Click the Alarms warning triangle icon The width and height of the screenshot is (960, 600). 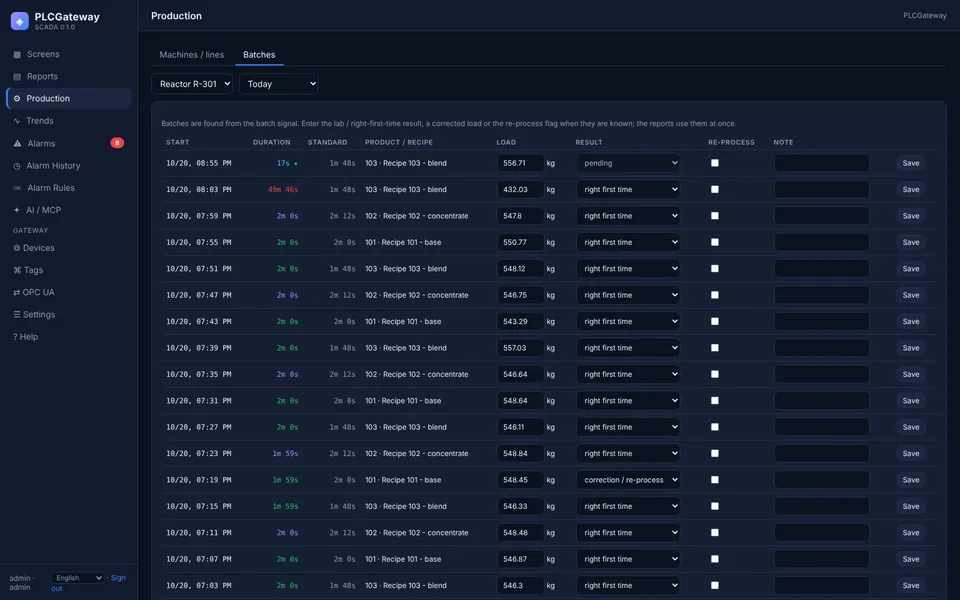click(17, 143)
